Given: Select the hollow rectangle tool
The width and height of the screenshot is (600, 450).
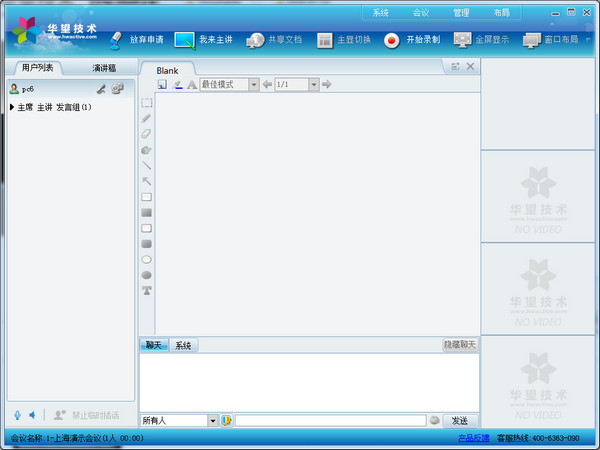Looking at the screenshot, I should tap(147, 197).
